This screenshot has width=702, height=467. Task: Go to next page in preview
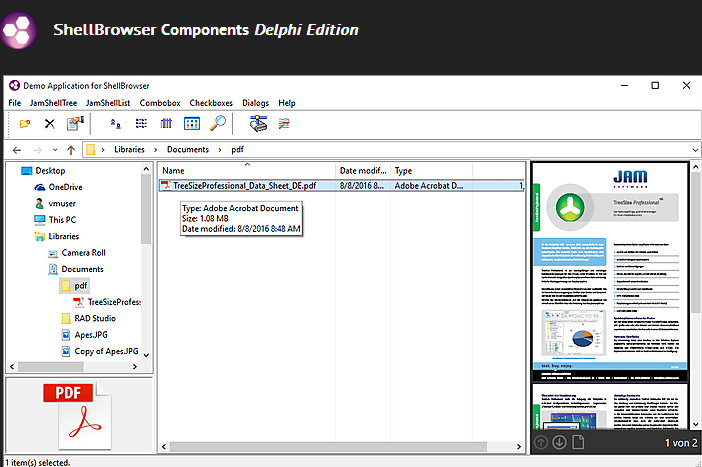(559, 443)
